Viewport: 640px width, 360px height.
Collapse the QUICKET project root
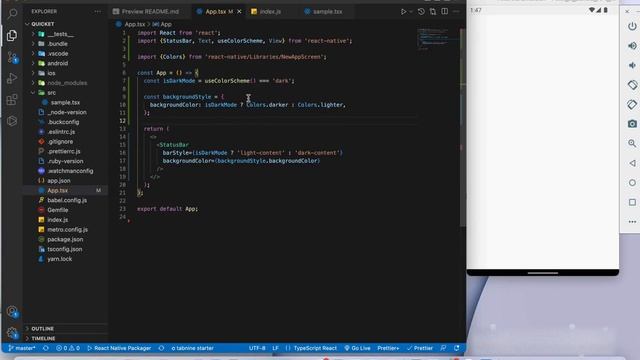tap(42, 24)
